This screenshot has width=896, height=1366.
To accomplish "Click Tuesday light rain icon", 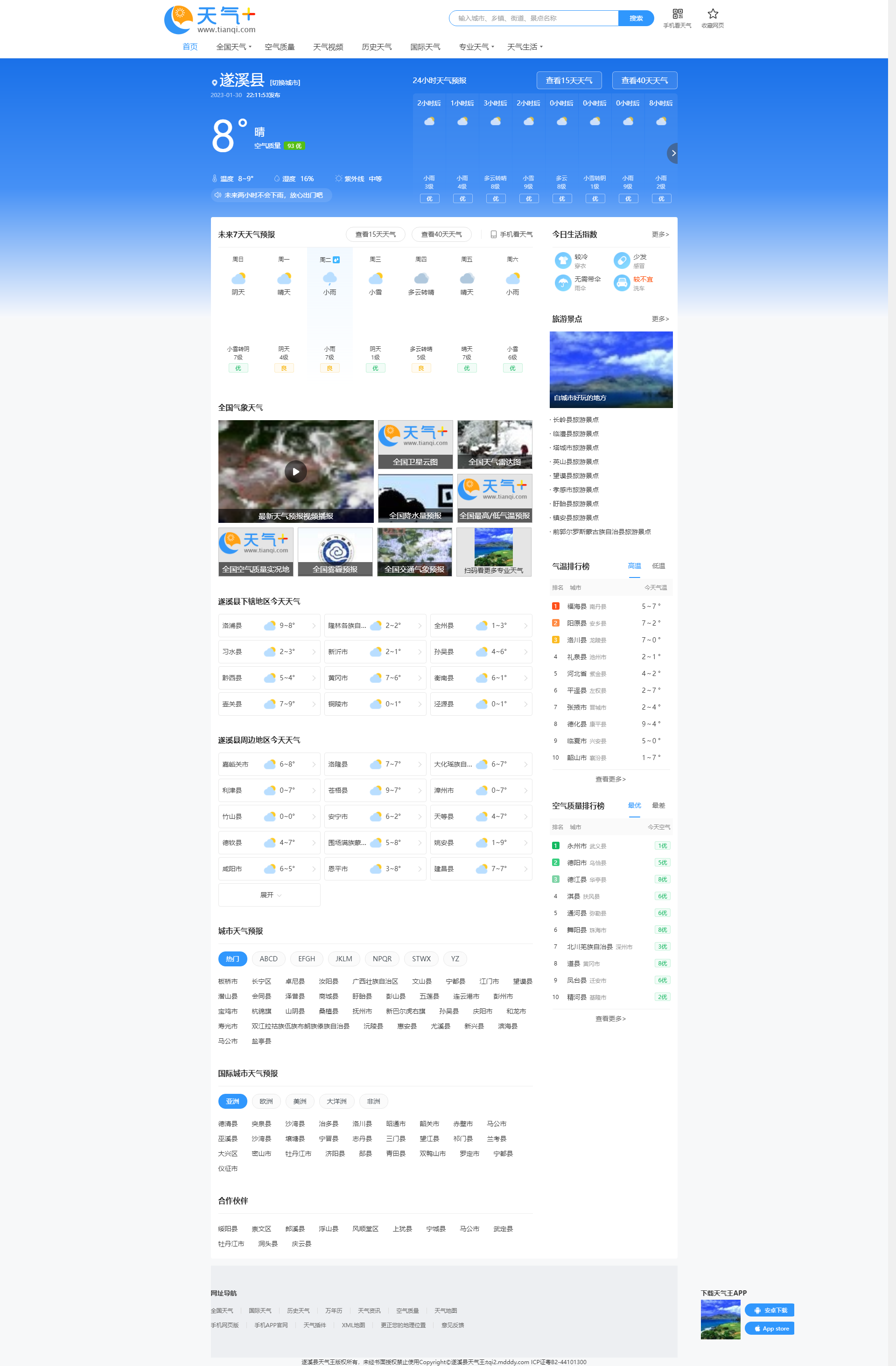I will click(x=329, y=278).
